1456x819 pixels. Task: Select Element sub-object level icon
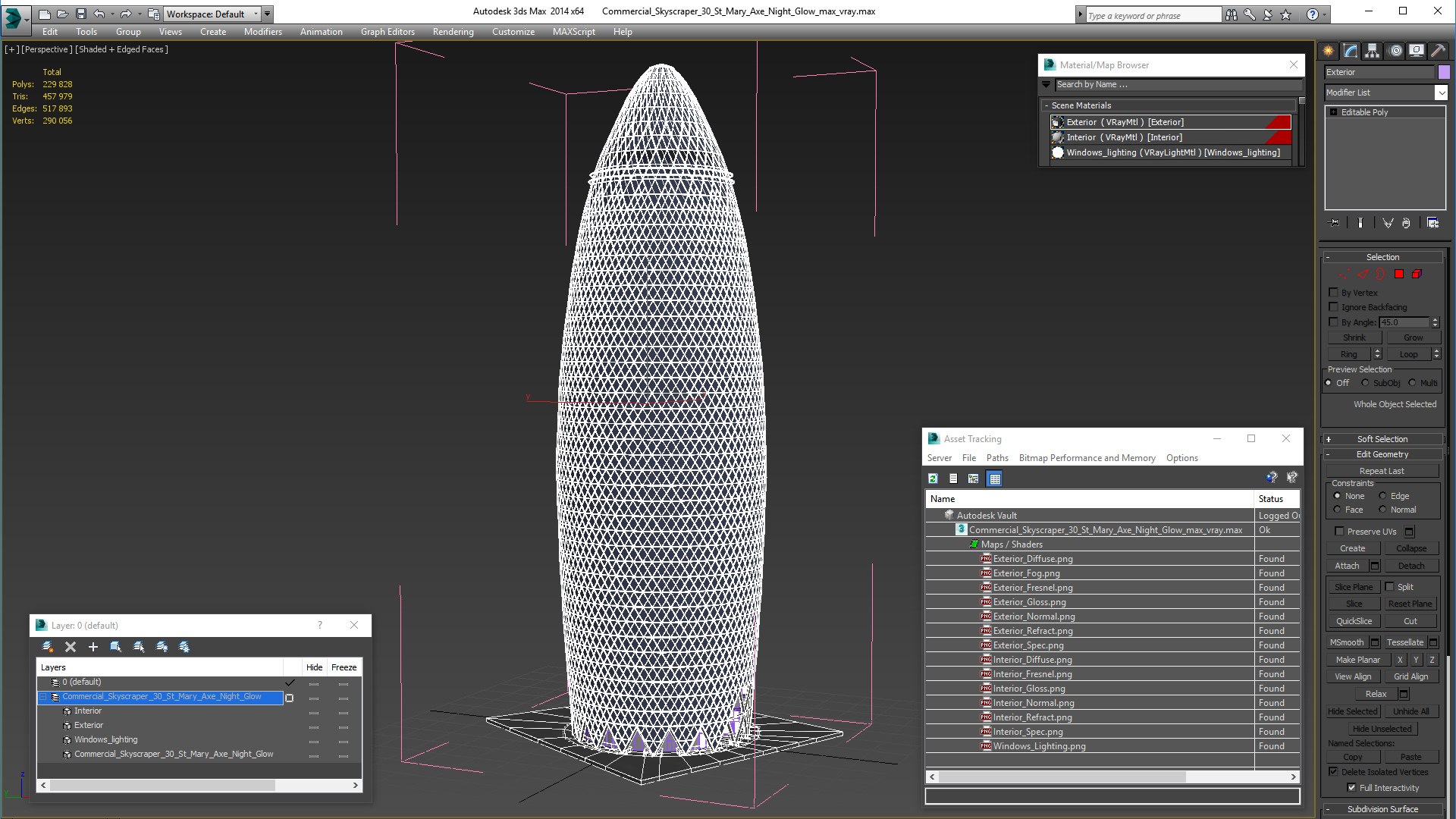[1417, 275]
